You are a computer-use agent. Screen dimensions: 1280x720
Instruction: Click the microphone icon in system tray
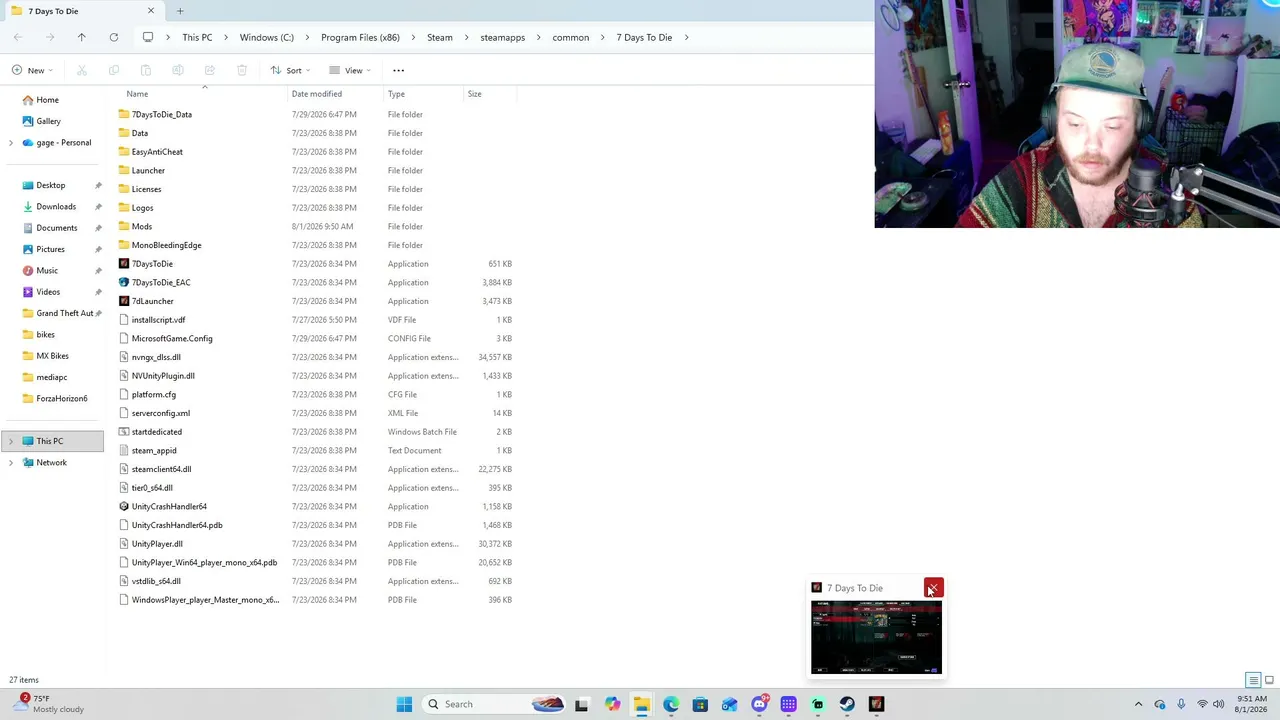click(x=1181, y=704)
